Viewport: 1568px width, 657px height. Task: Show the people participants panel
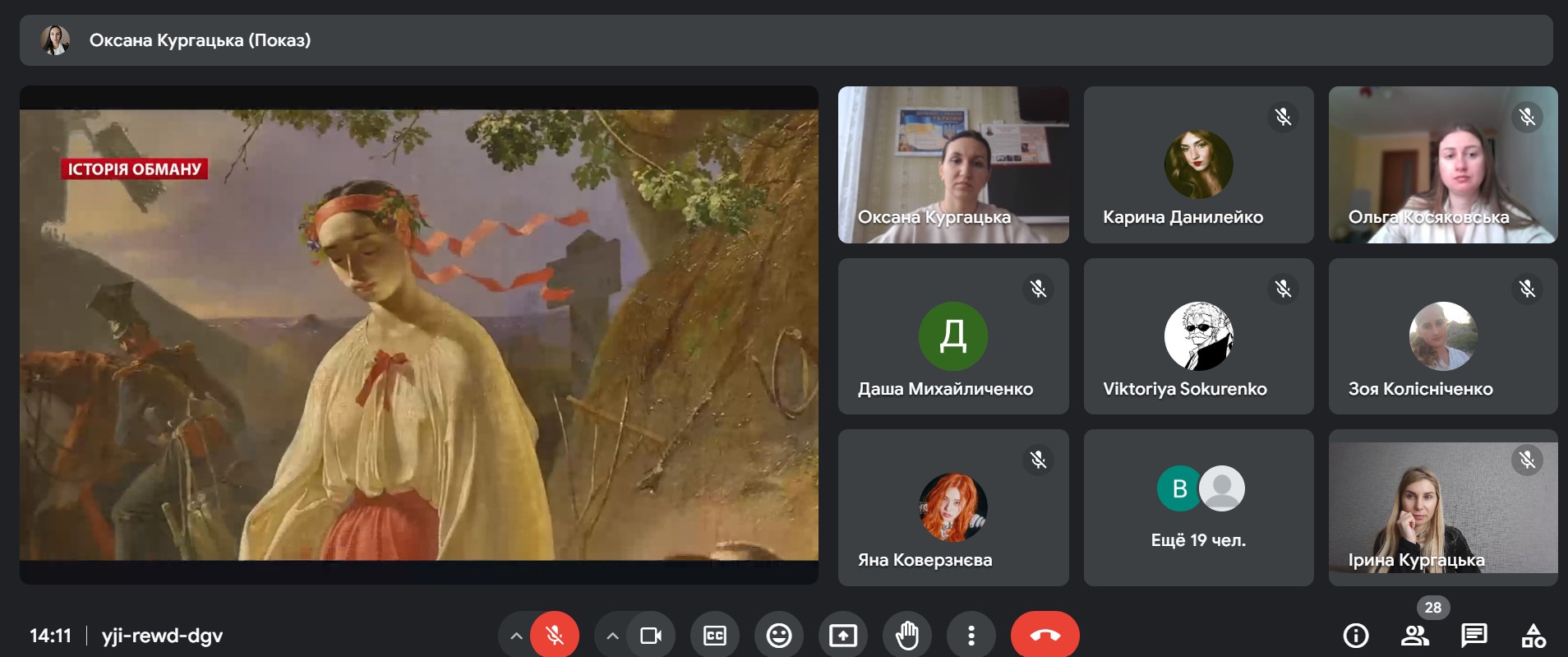[1415, 636]
